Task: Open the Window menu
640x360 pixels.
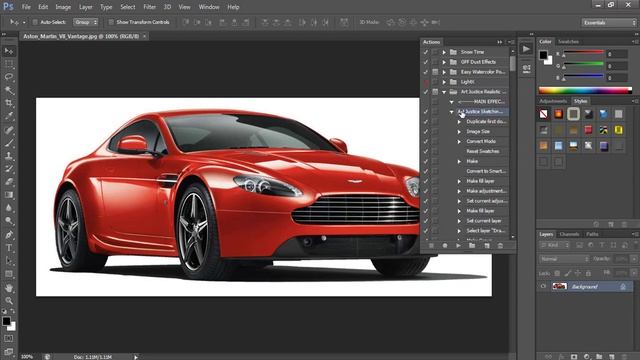Action: pos(209,7)
